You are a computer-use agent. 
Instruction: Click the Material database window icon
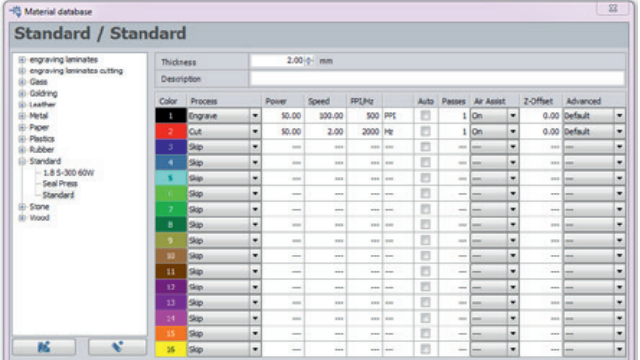tap(16, 11)
